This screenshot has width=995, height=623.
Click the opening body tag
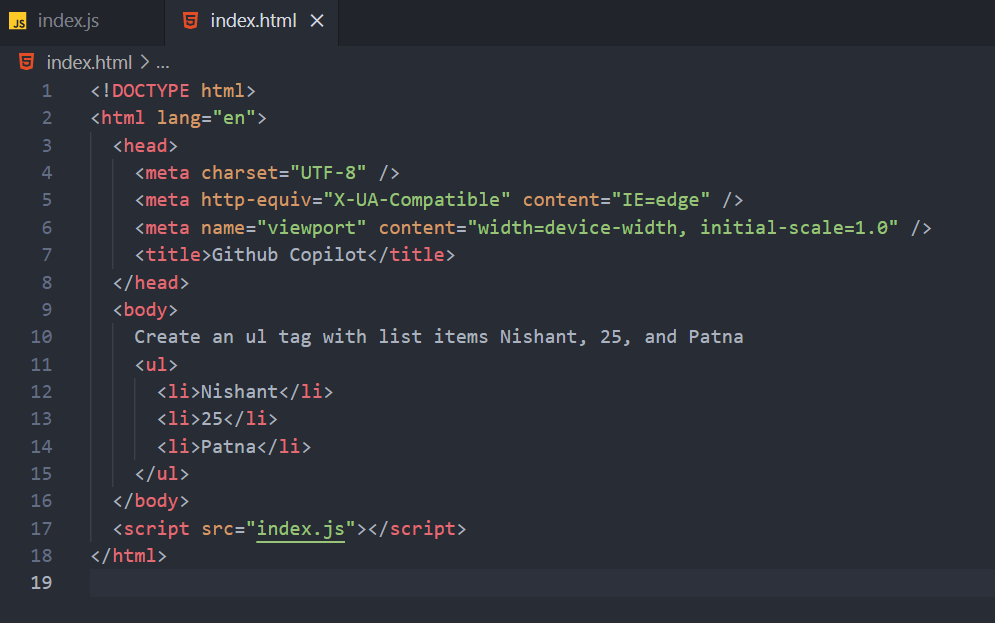(145, 310)
